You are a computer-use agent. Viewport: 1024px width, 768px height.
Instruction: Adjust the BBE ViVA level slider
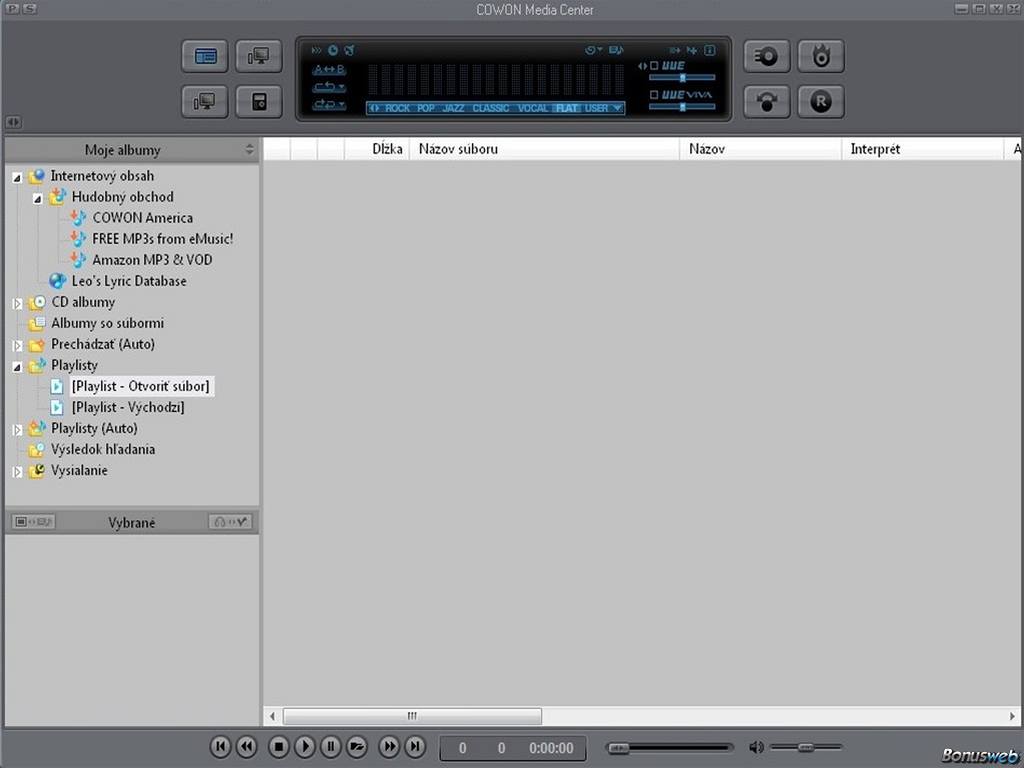pyautogui.click(x=682, y=106)
